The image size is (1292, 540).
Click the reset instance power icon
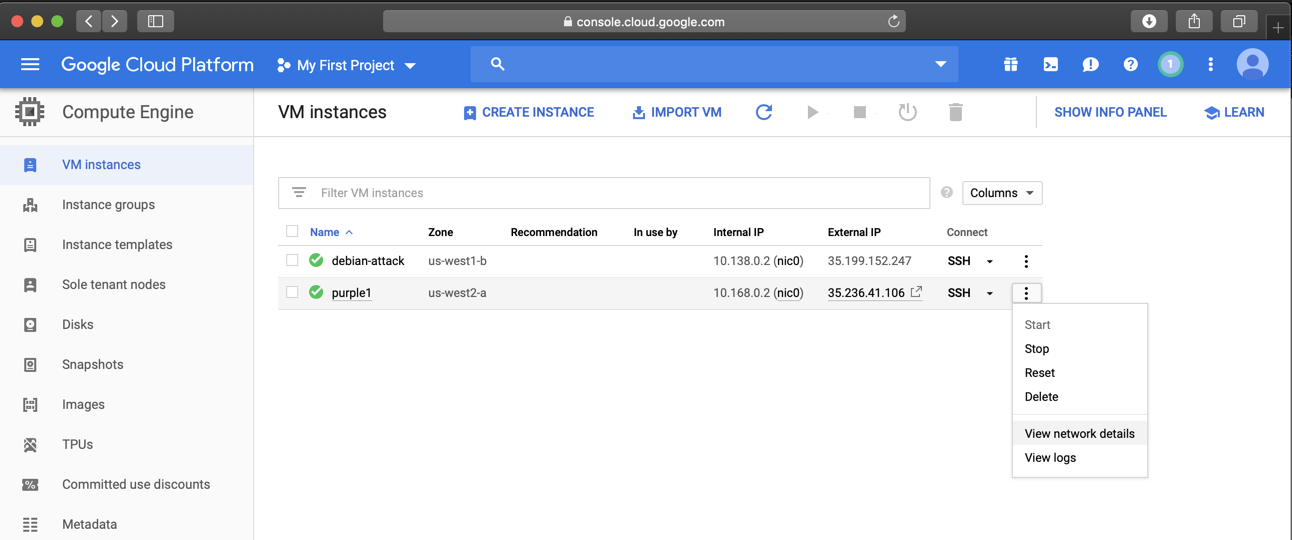[x=908, y=112]
